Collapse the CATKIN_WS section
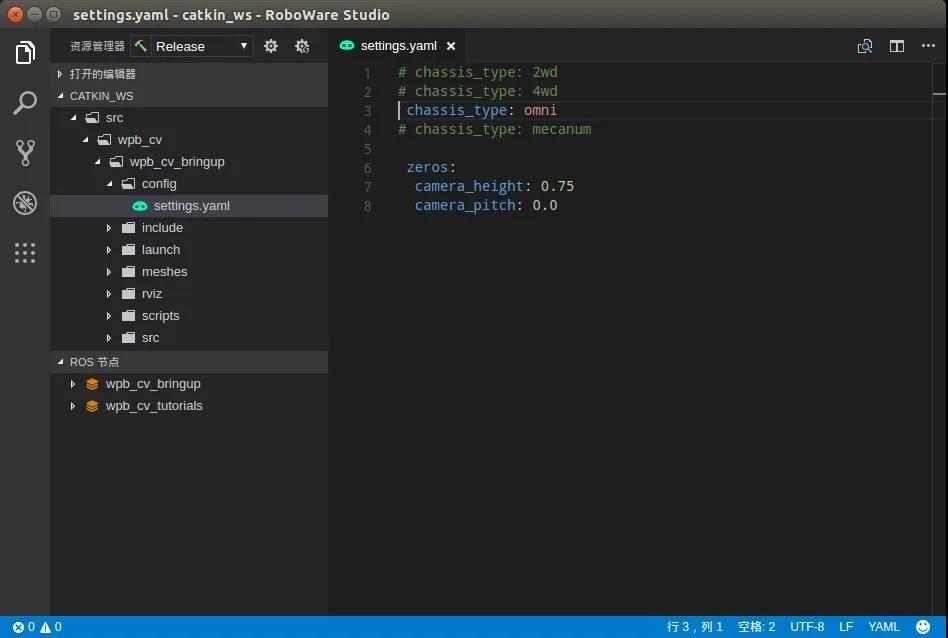Viewport: 948px width, 638px height. coord(60,96)
